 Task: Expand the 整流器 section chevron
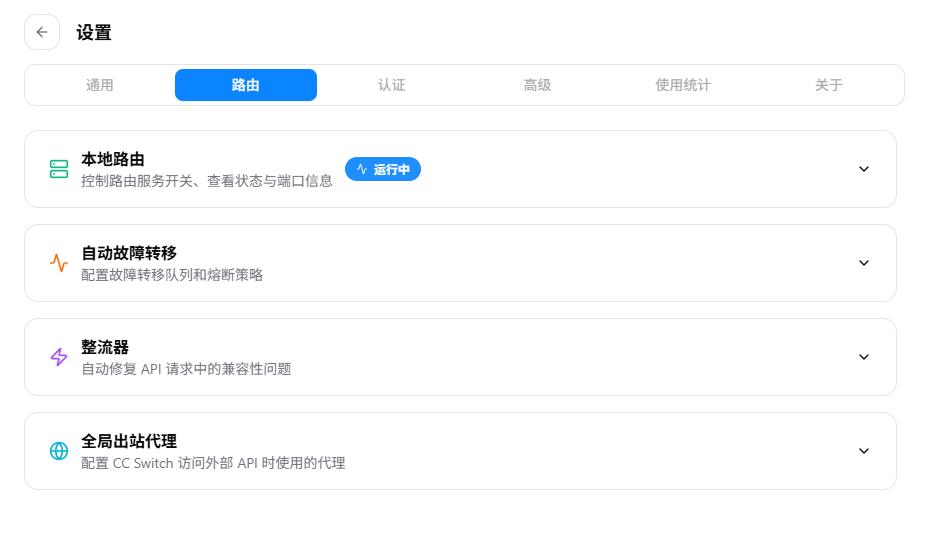click(864, 357)
